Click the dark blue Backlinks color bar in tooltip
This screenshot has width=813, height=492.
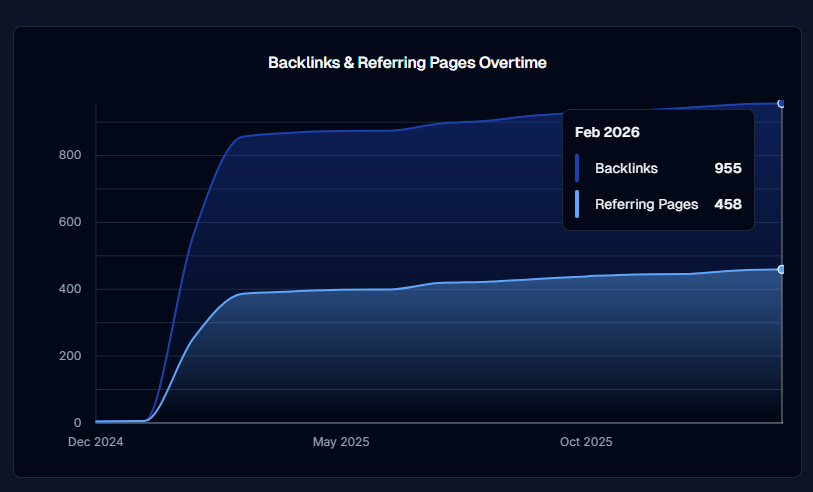tap(577, 168)
